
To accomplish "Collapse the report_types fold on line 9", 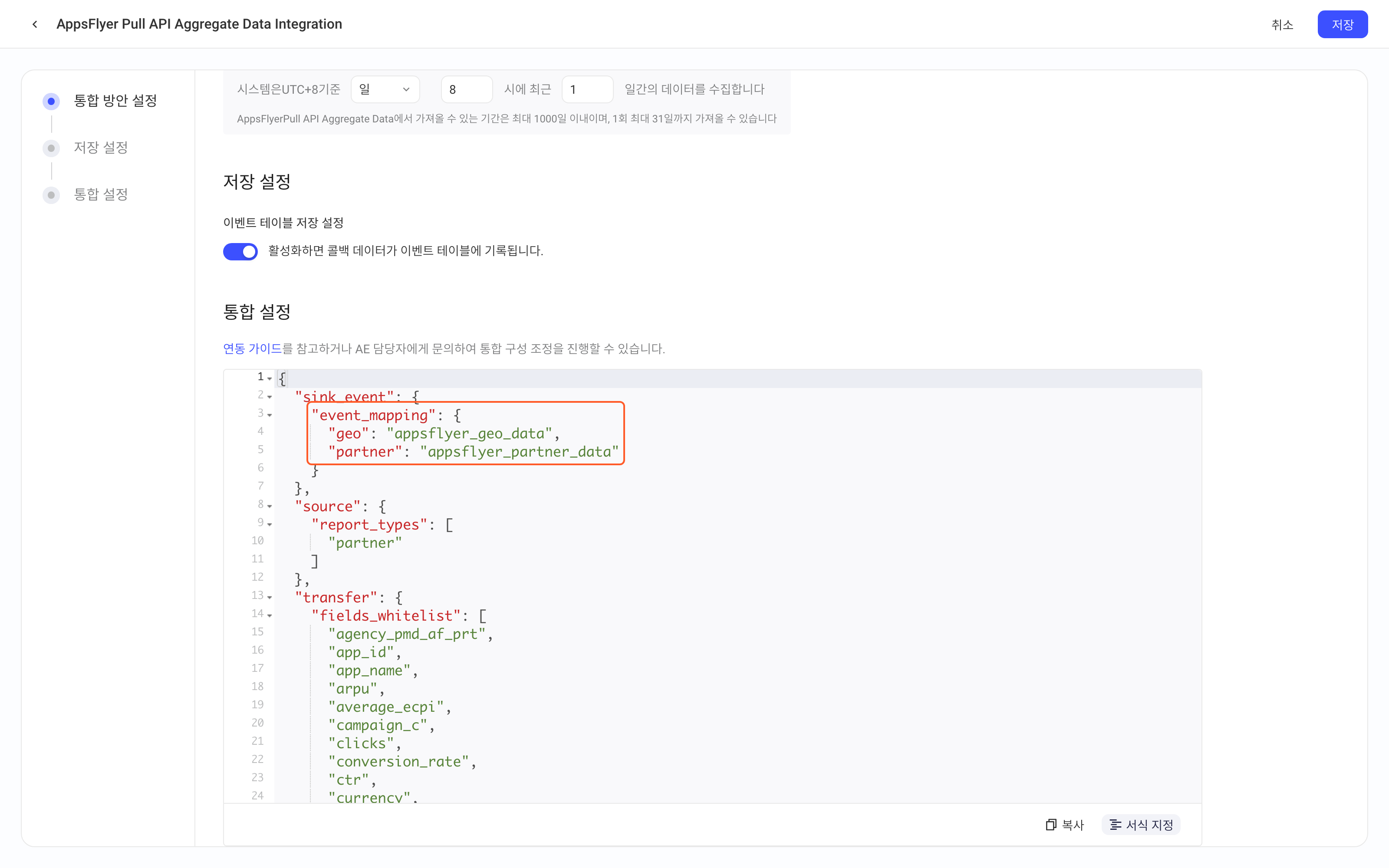I will pyautogui.click(x=270, y=524).
